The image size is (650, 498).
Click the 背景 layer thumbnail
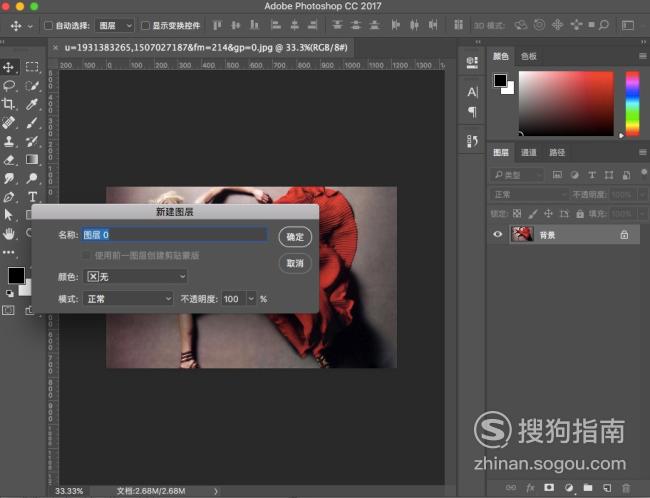[x=522, y=234]
